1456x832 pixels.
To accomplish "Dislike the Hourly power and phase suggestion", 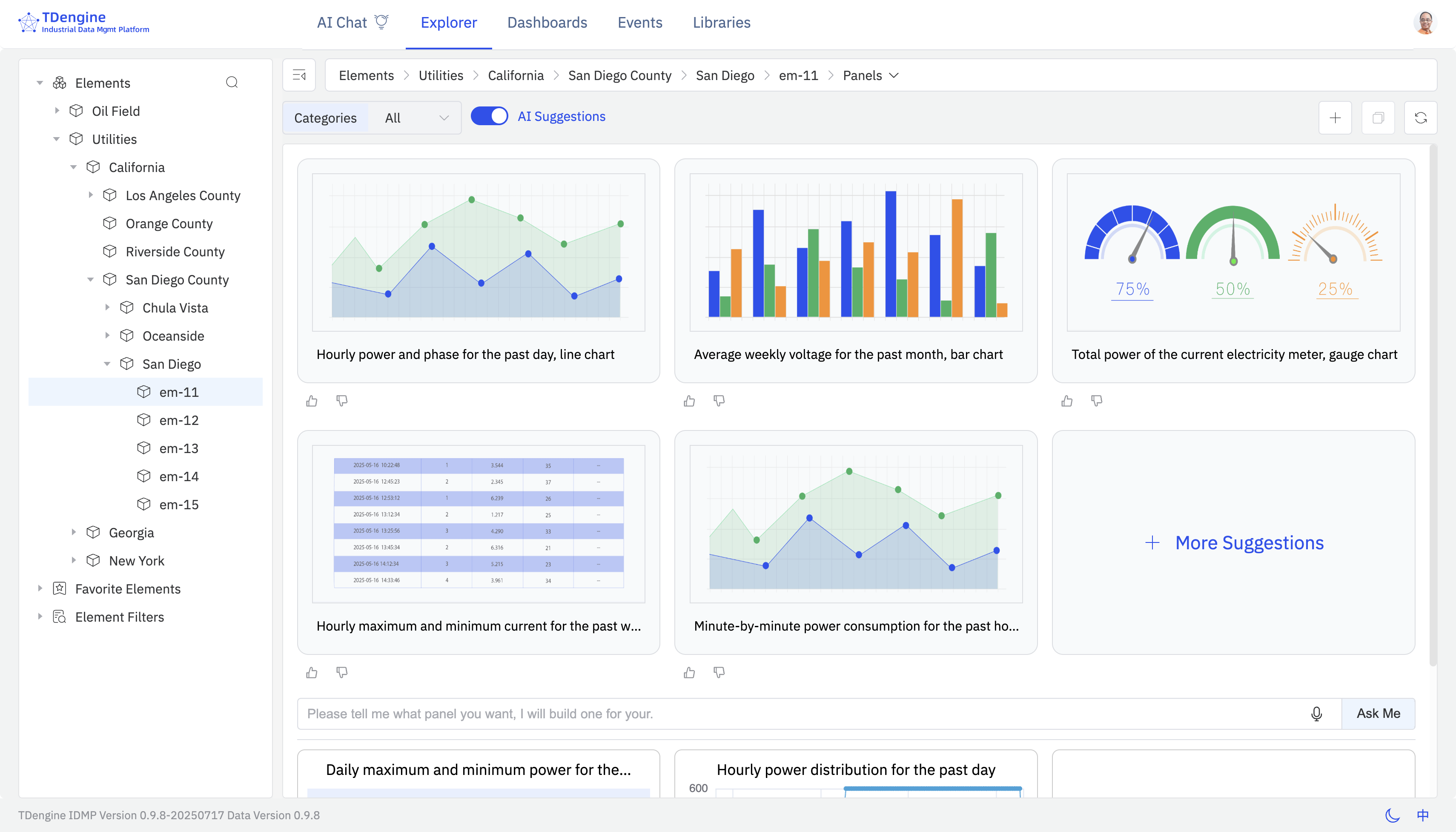I will pyautogui.click(x=341, y=401).
